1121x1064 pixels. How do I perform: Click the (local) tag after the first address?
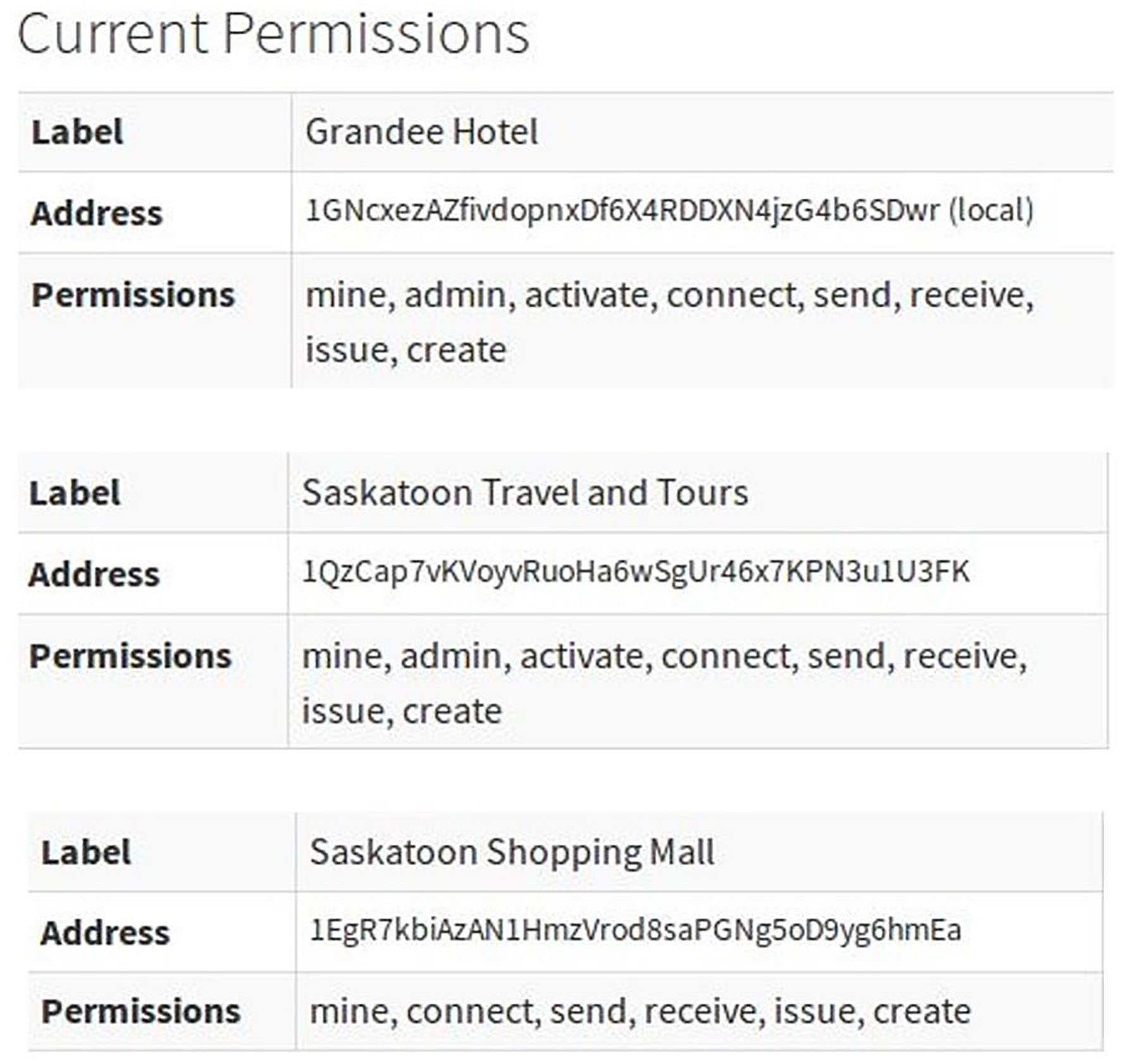(x=991, y=211)
